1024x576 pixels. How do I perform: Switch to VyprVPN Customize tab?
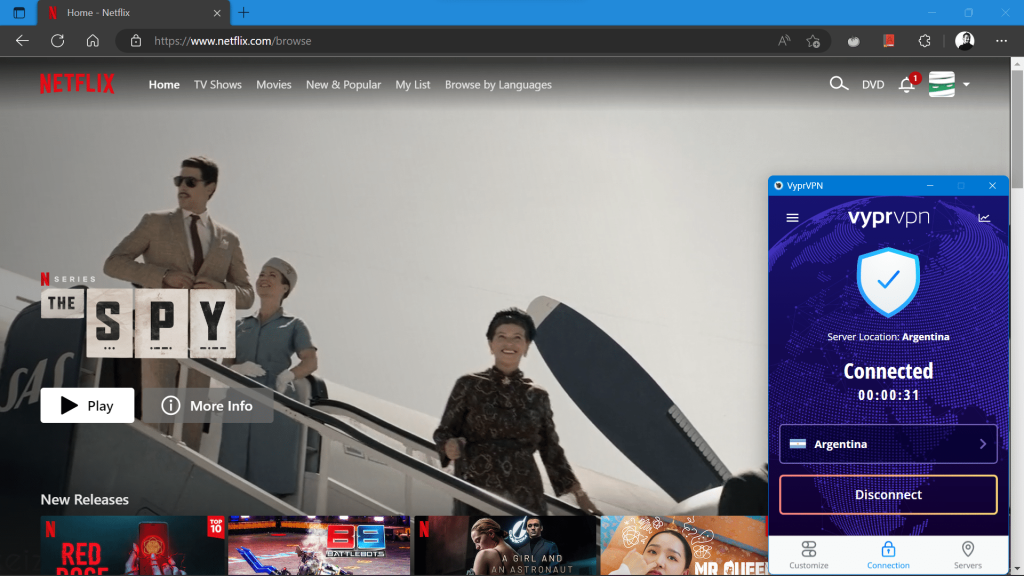click(808, 555)
